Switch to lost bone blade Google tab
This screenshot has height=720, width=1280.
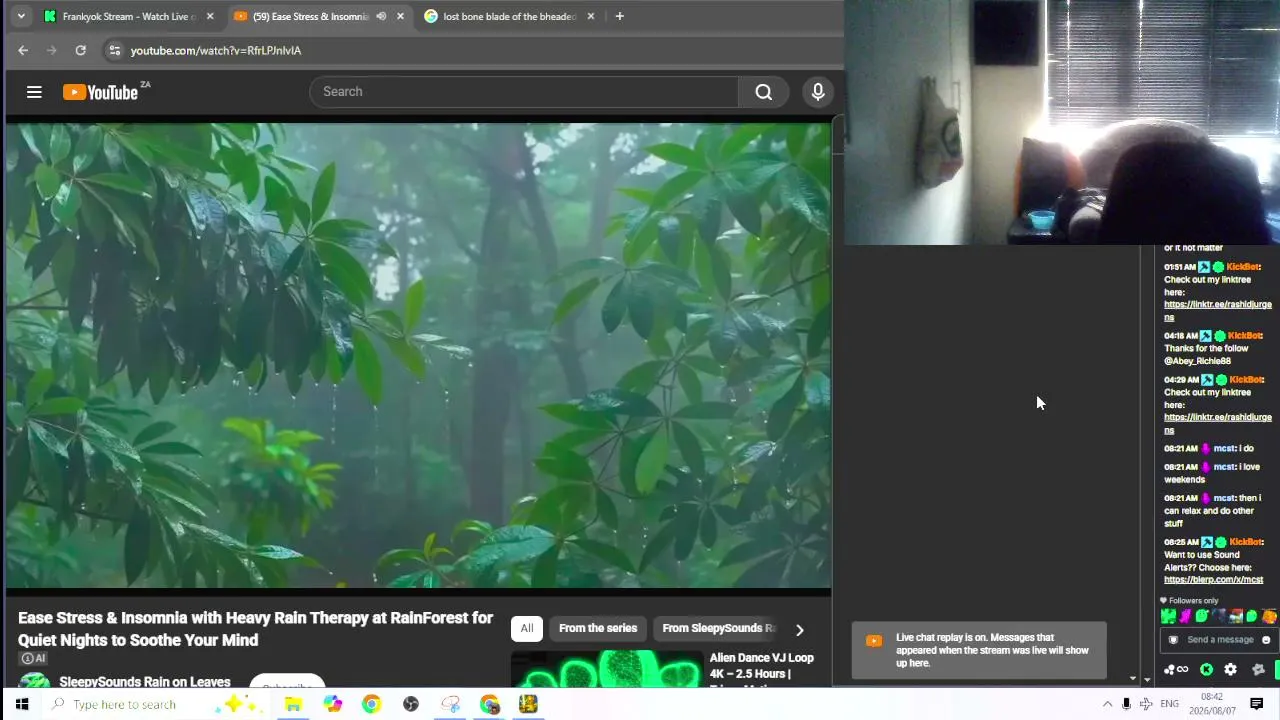[510, 16]
